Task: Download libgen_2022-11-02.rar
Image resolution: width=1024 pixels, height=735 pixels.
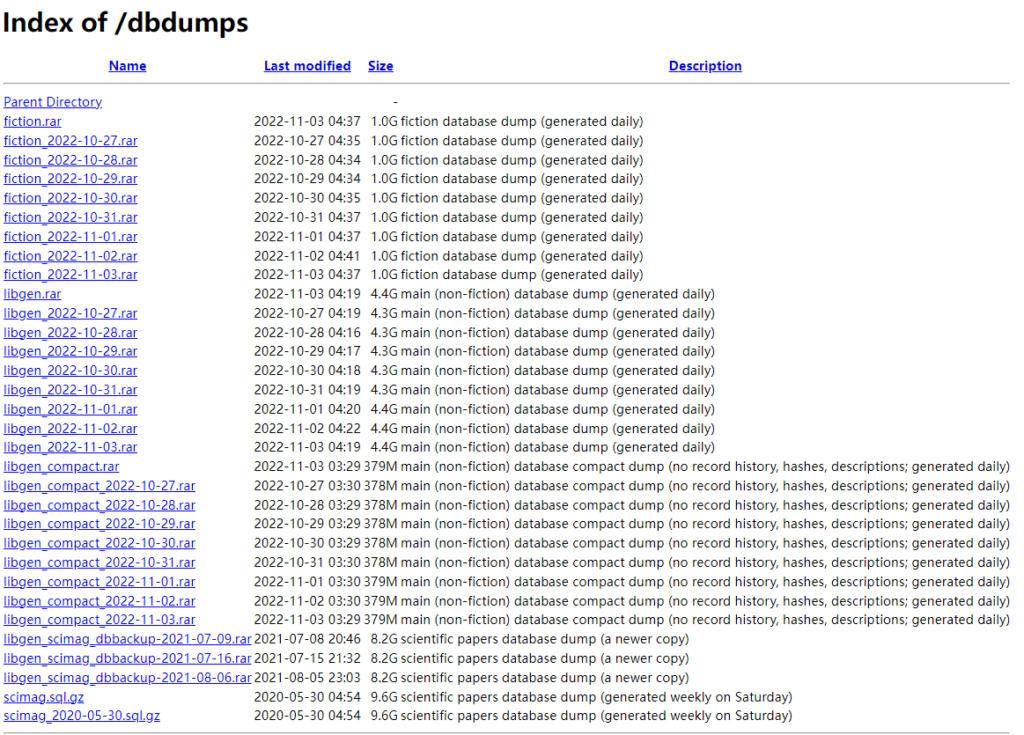Action: (71, 429)
